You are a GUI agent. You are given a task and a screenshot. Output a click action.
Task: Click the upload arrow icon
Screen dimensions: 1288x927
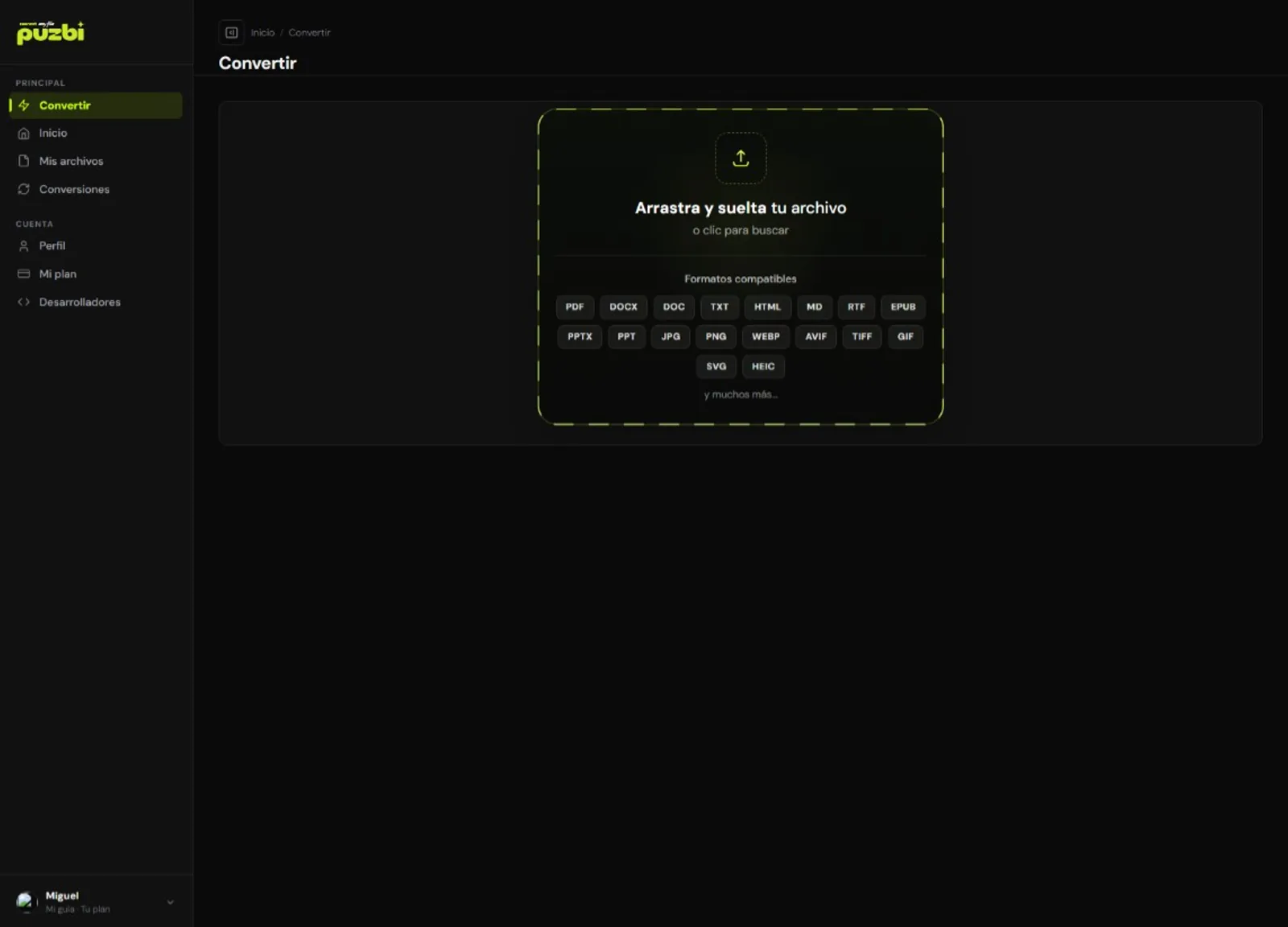tap(741, 158)
